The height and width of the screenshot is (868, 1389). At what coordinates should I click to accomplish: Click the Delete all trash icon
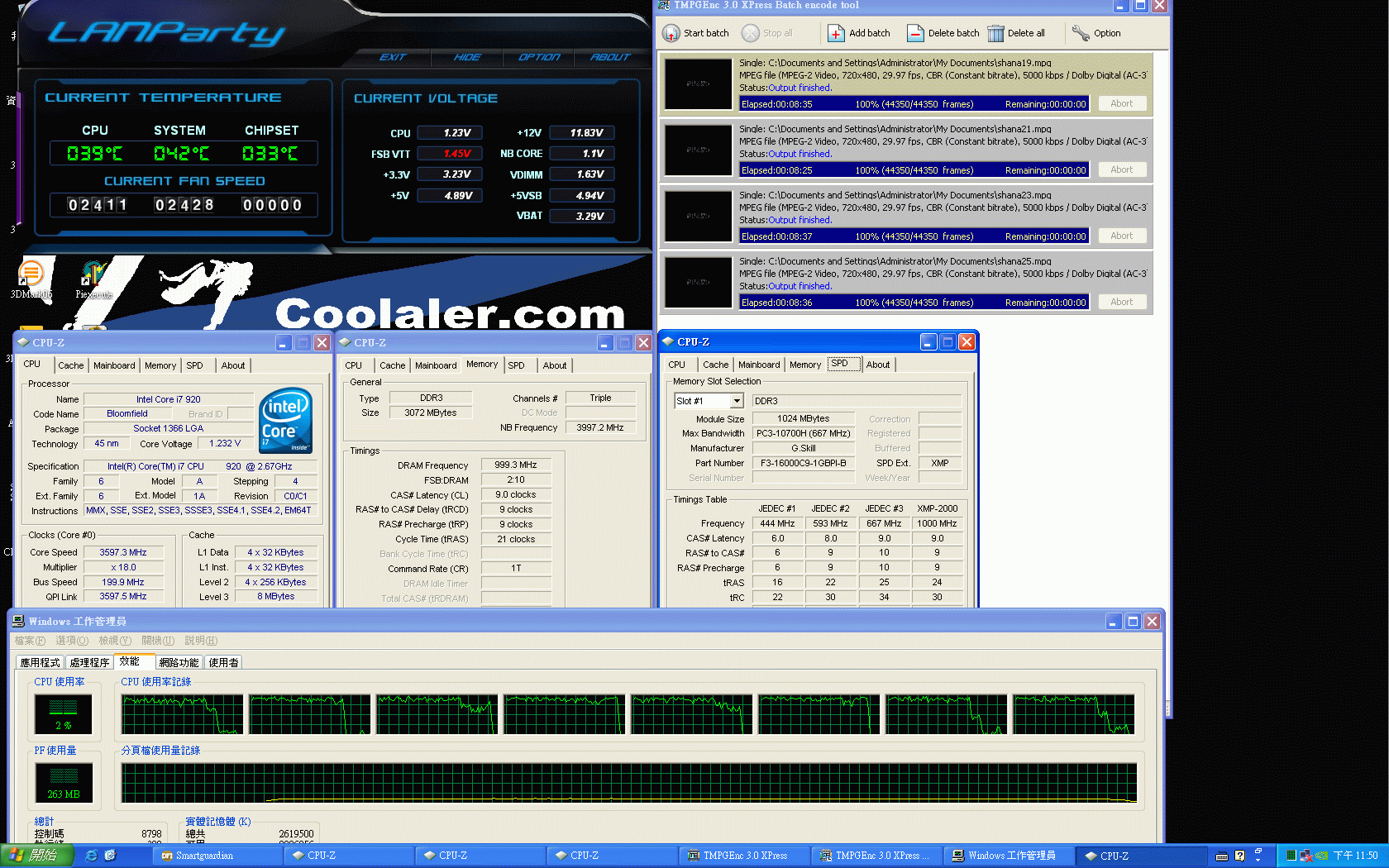click(x=995, y=33)
